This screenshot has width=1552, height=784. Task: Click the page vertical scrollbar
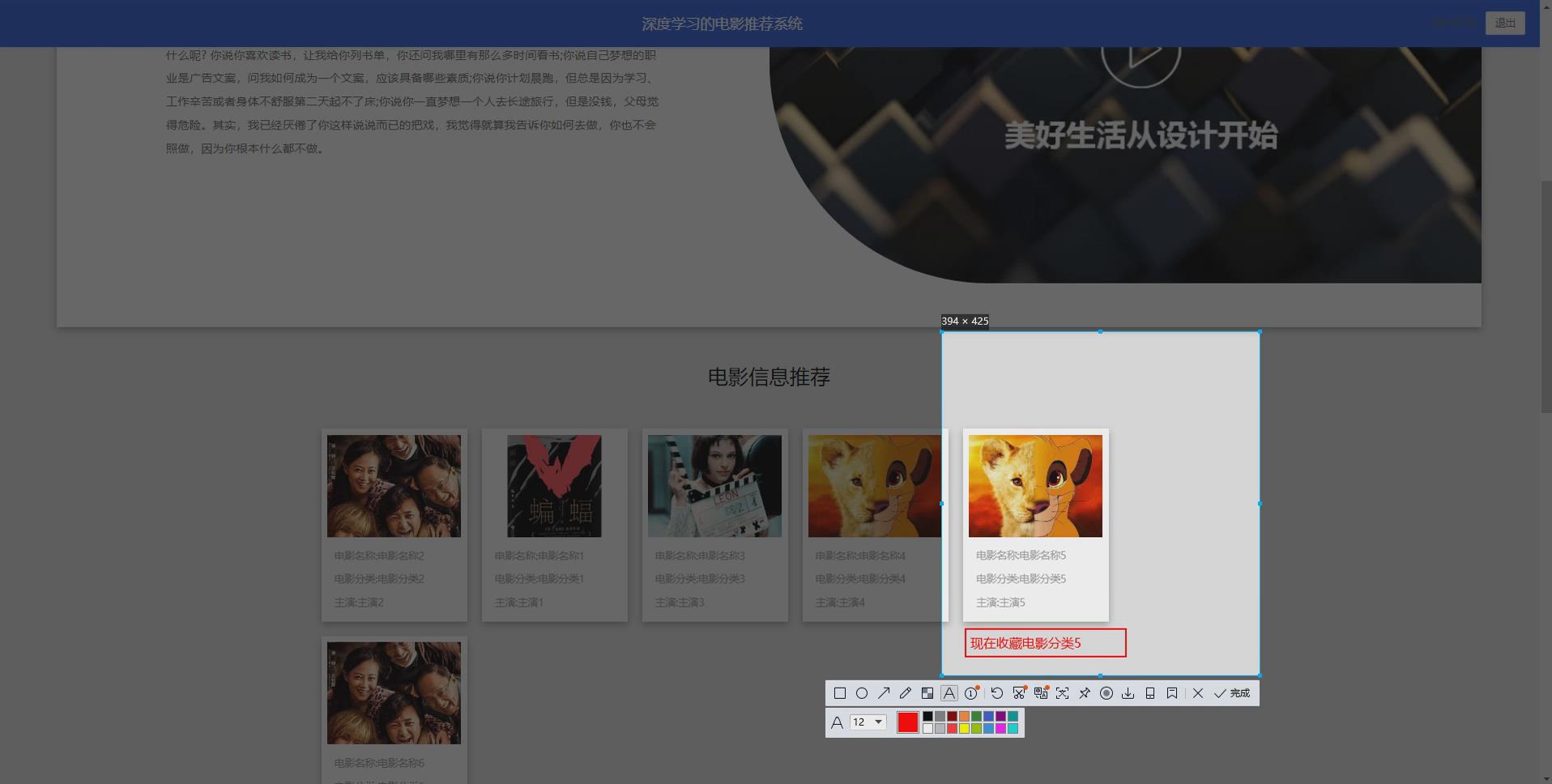pyautogui.click(x=1546, y=296)
